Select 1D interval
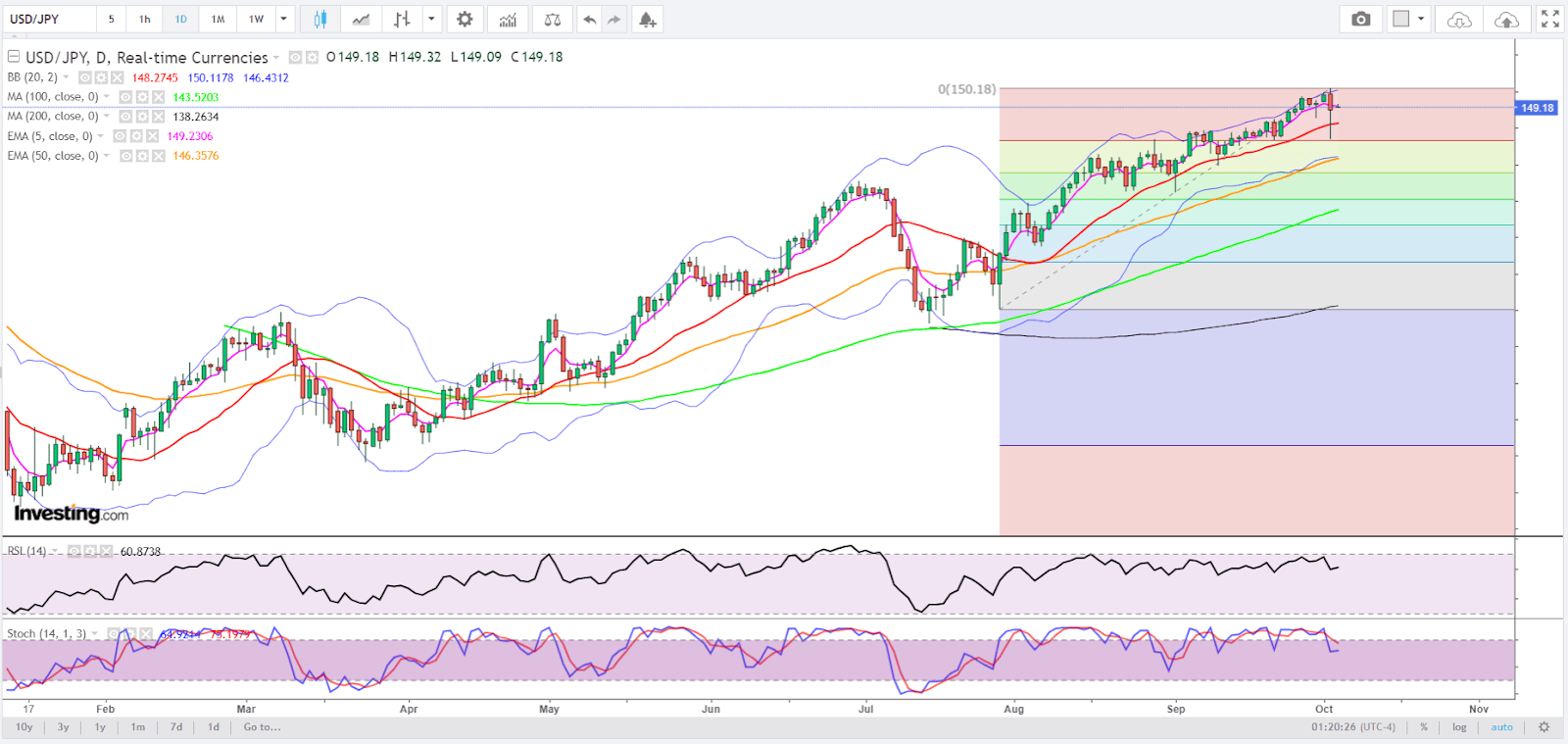1568x744 pixels. (x=181, y=19)
